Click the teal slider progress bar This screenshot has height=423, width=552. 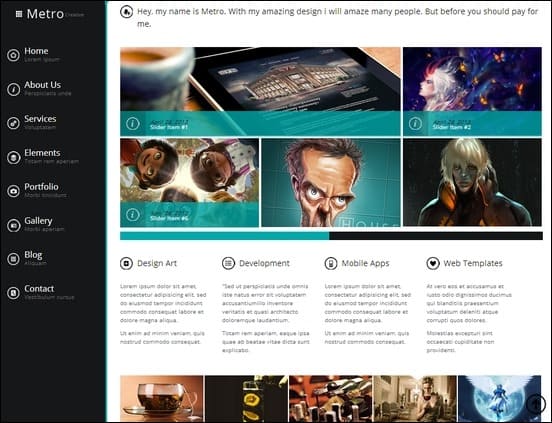[x=225, y=236]
